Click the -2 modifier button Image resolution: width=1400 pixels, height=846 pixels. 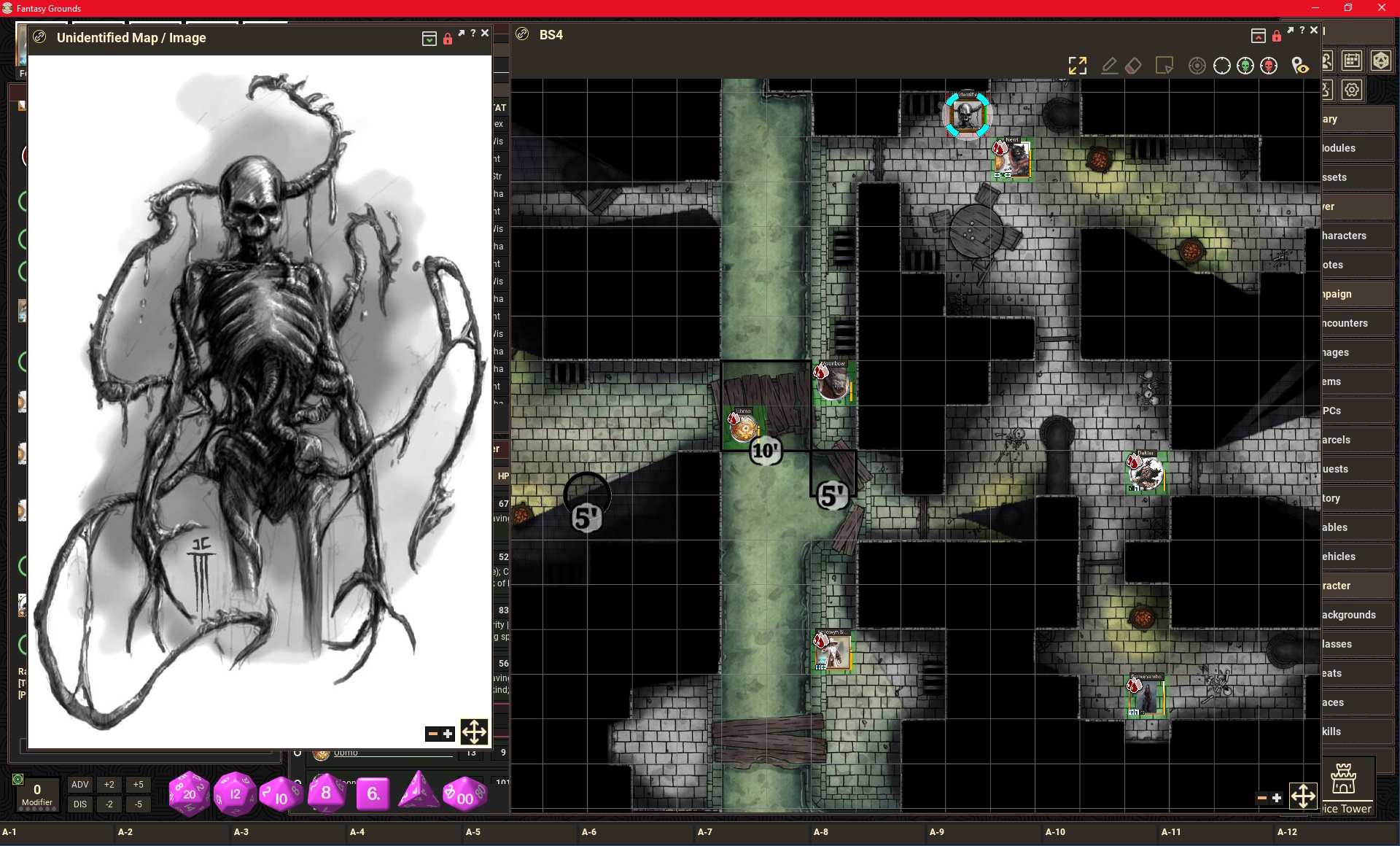pyautogui.click(x=109, y=804)
